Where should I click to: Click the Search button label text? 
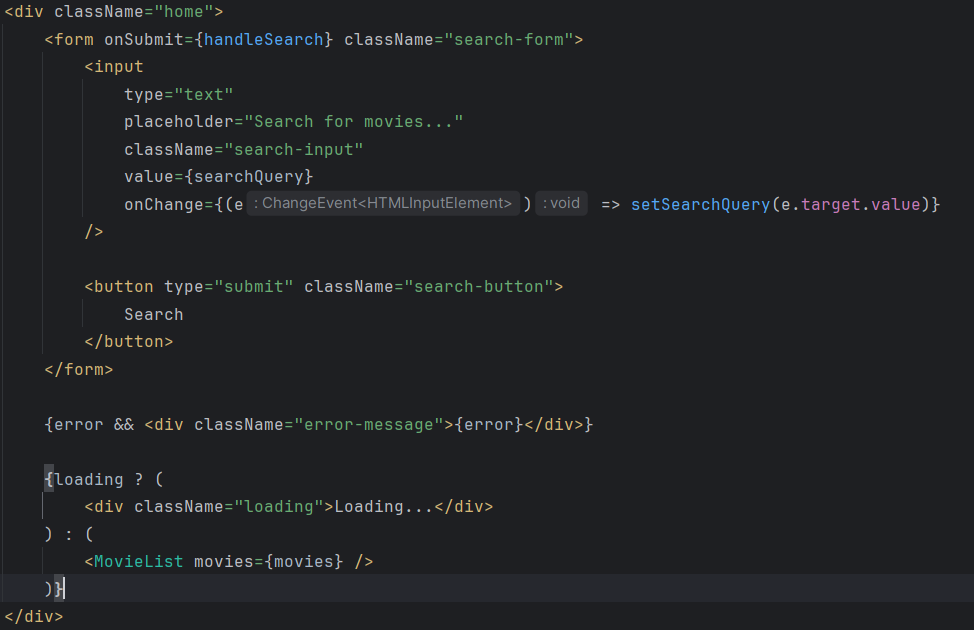[x=154, y=314]
